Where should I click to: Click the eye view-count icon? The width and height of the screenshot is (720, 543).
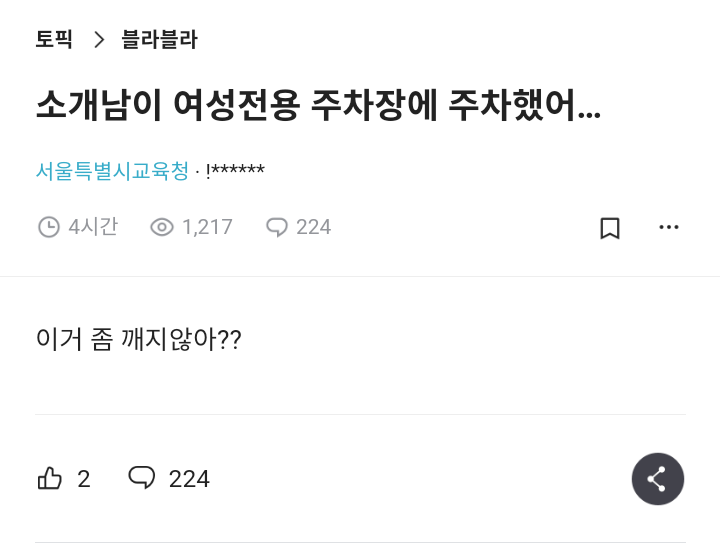click(162, 228)
